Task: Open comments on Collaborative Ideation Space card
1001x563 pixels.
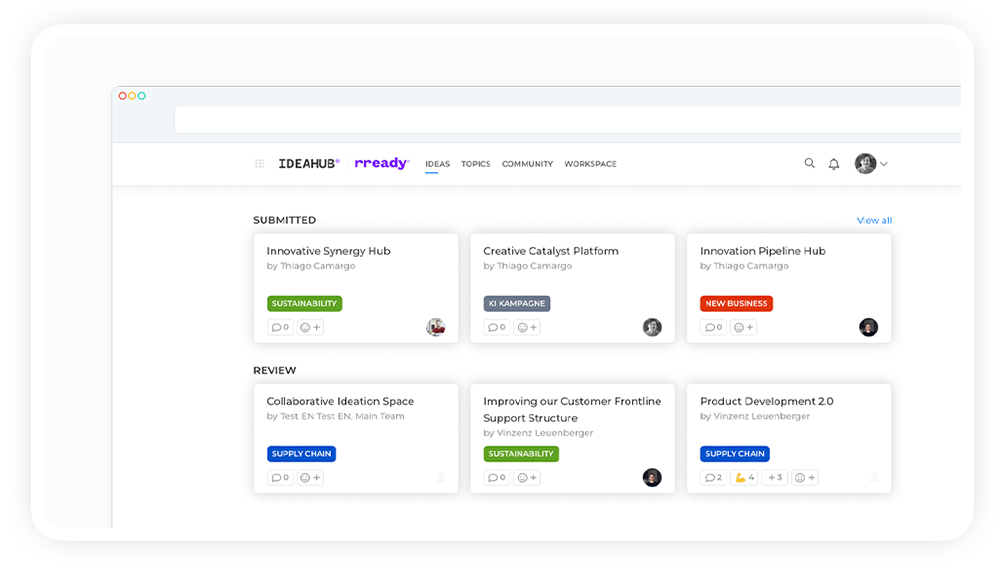Action: [x=280, y=477]
